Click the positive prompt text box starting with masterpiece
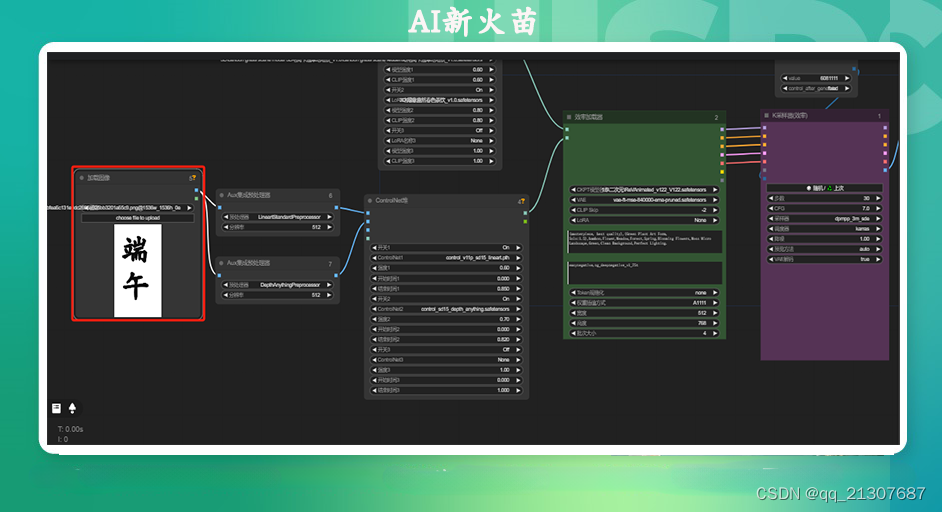The width and height of the screenshot is (942, 512). (644, 242)
